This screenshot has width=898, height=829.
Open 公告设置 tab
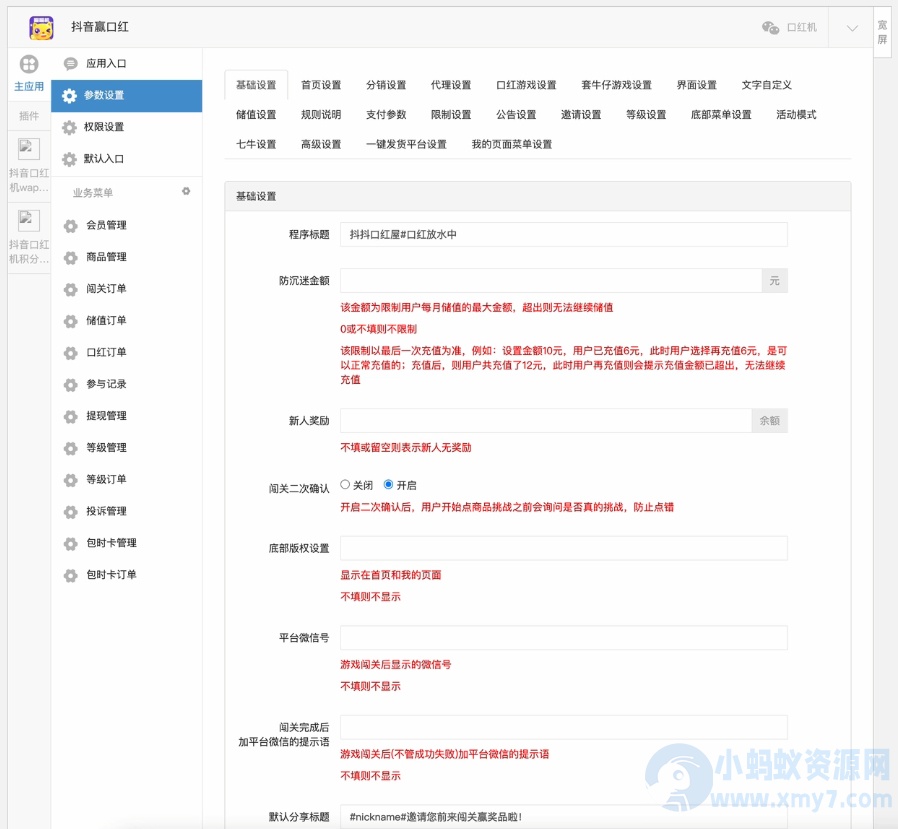tap(516, 115)
